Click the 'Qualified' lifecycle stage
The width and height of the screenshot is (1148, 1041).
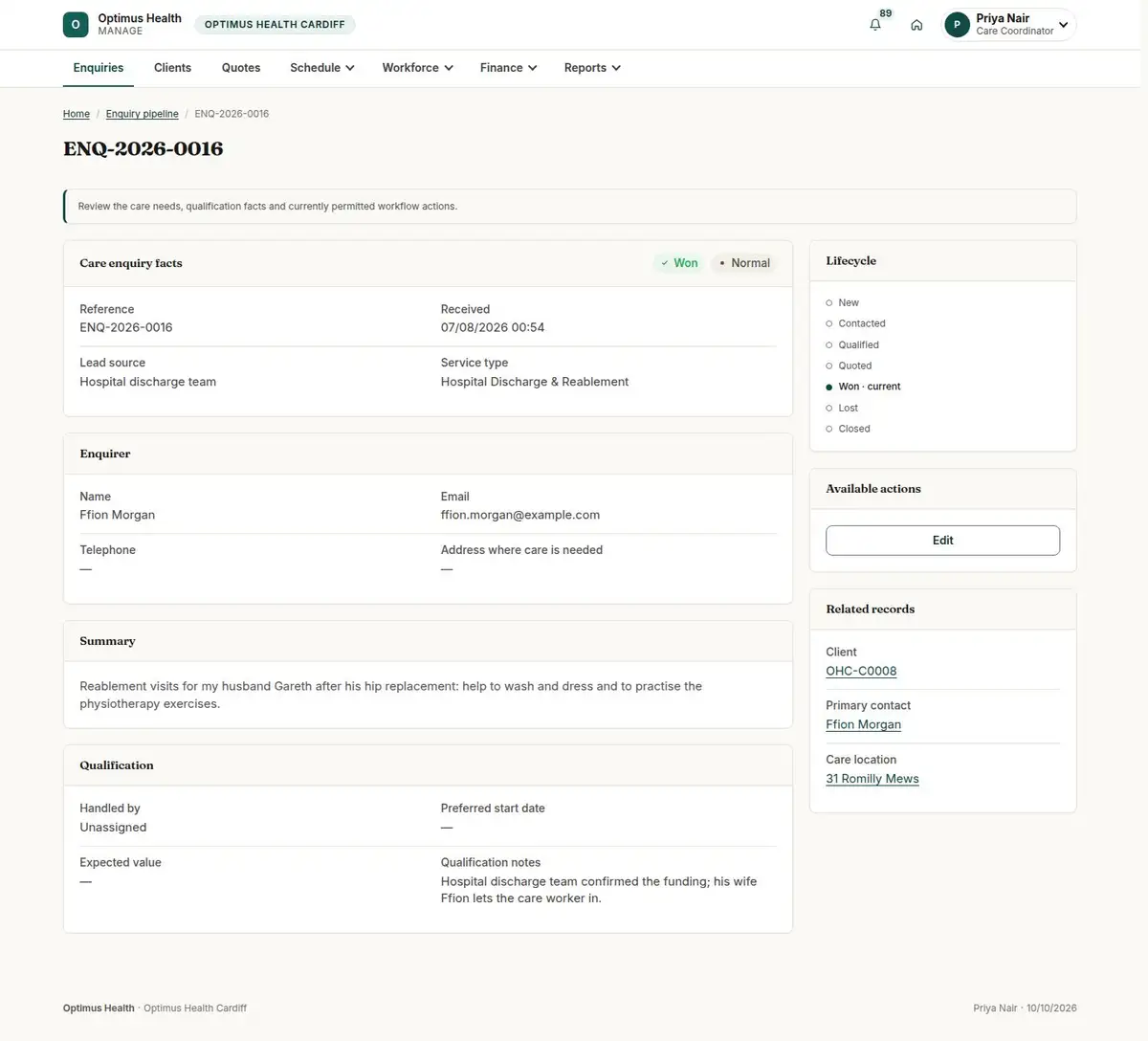(852, 344)
